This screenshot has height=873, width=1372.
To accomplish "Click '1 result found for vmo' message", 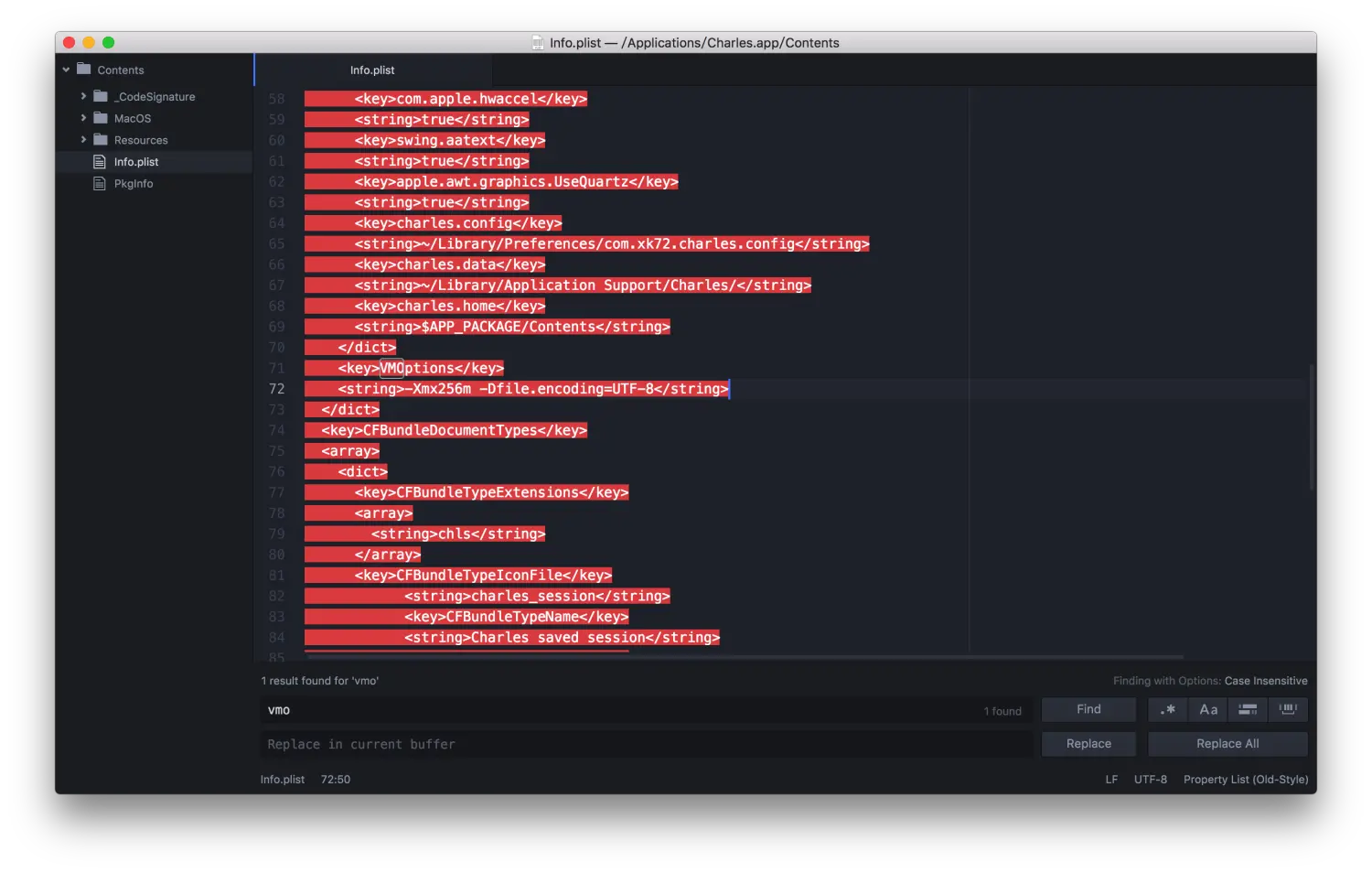I will tap(320, 681).
